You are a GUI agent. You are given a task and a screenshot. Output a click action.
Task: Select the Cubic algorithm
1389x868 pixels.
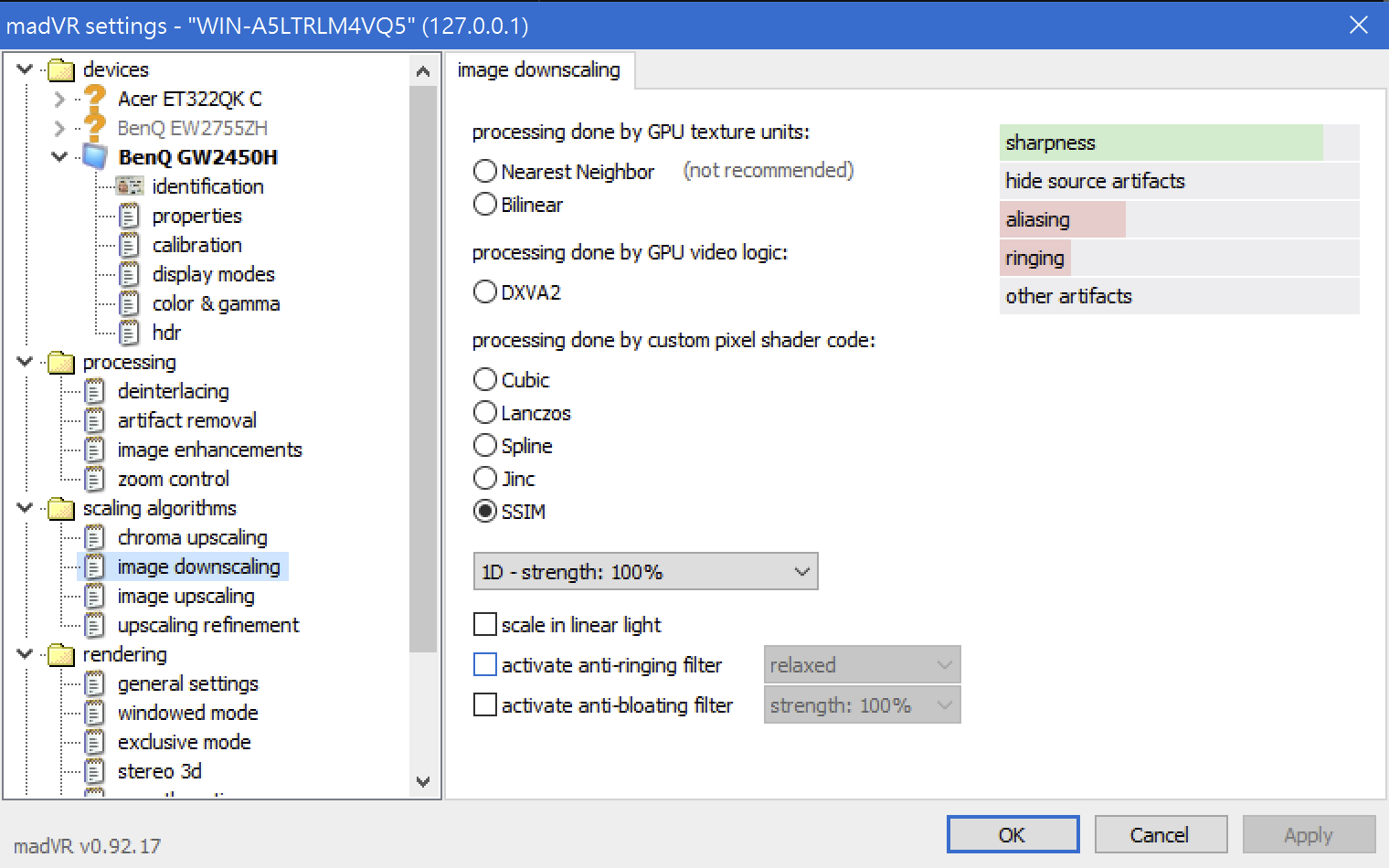pos(485,379)
